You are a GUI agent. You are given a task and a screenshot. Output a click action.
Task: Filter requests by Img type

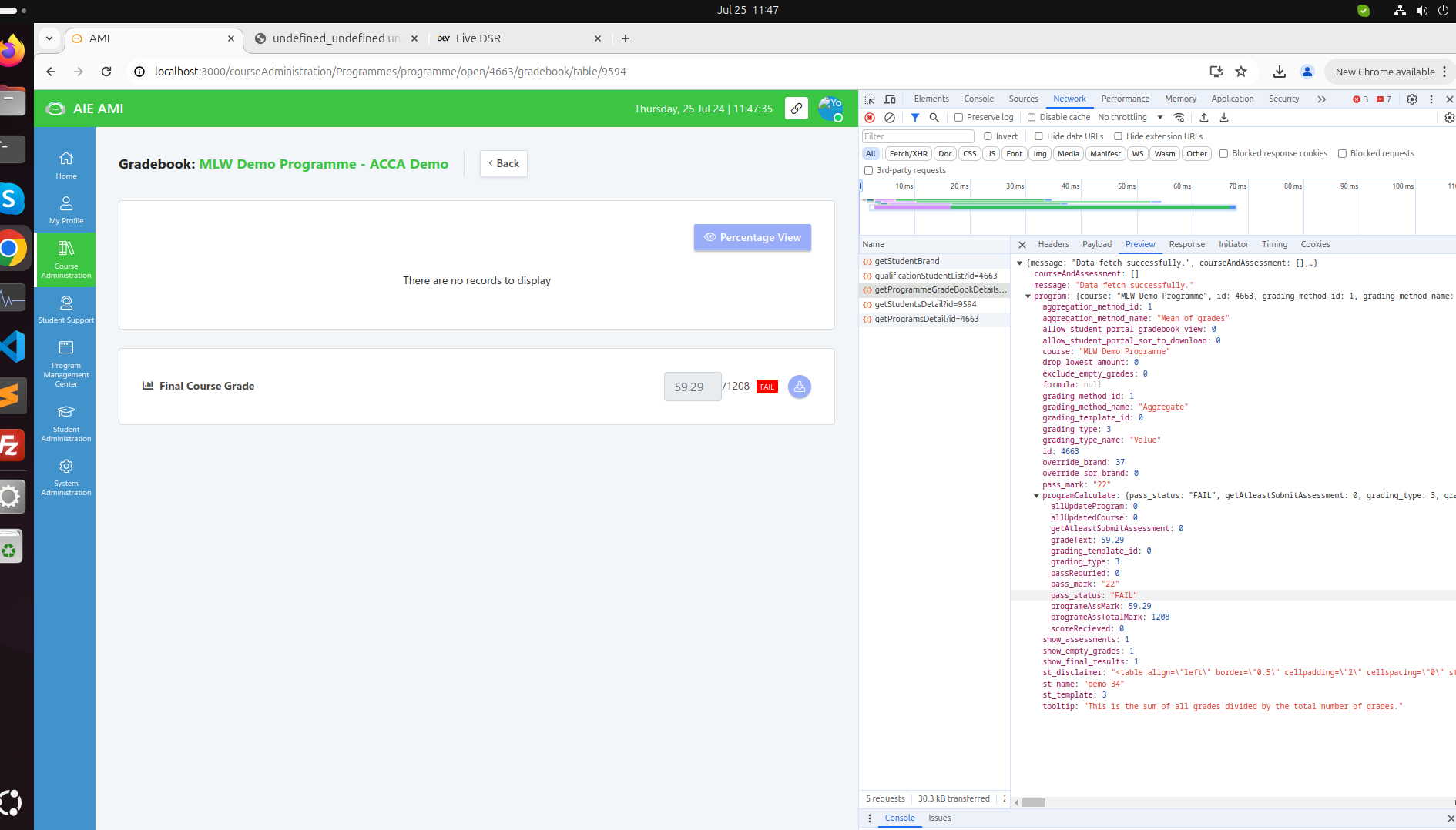[1040, 154]
